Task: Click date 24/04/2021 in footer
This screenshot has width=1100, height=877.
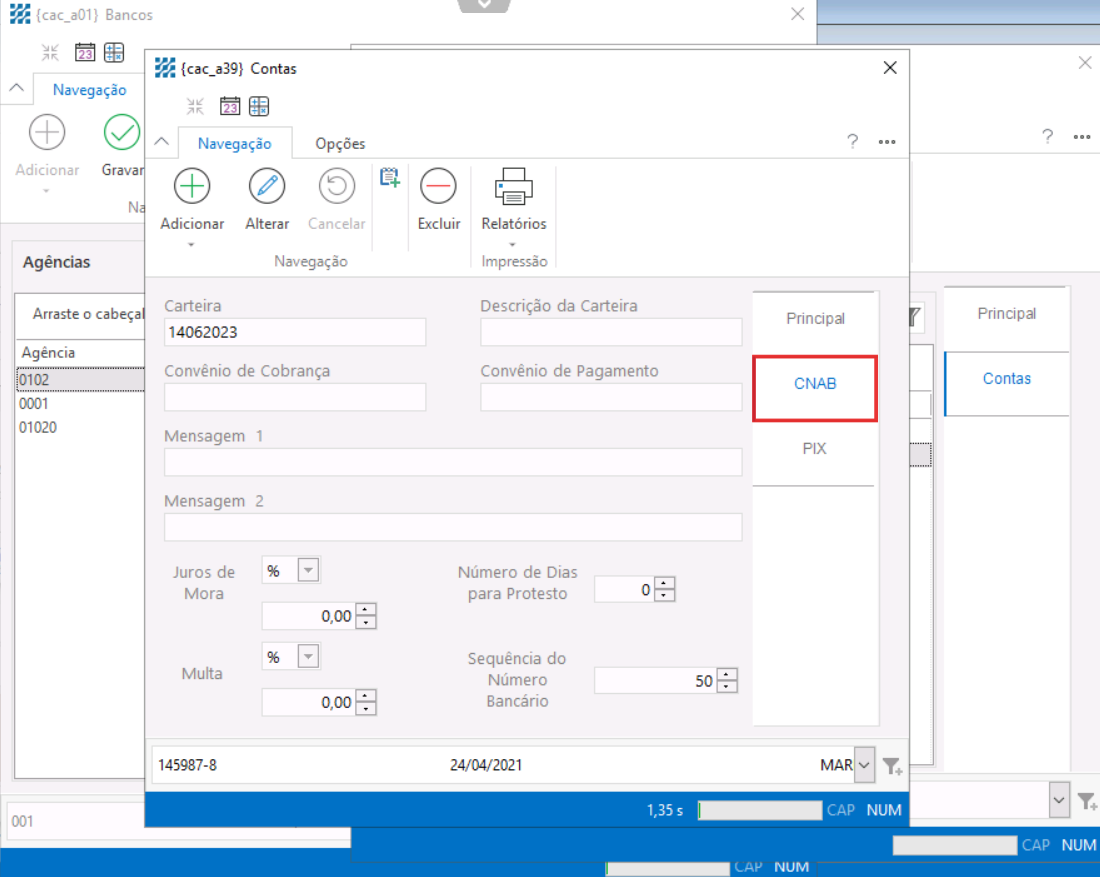Action: pos(485,765)
